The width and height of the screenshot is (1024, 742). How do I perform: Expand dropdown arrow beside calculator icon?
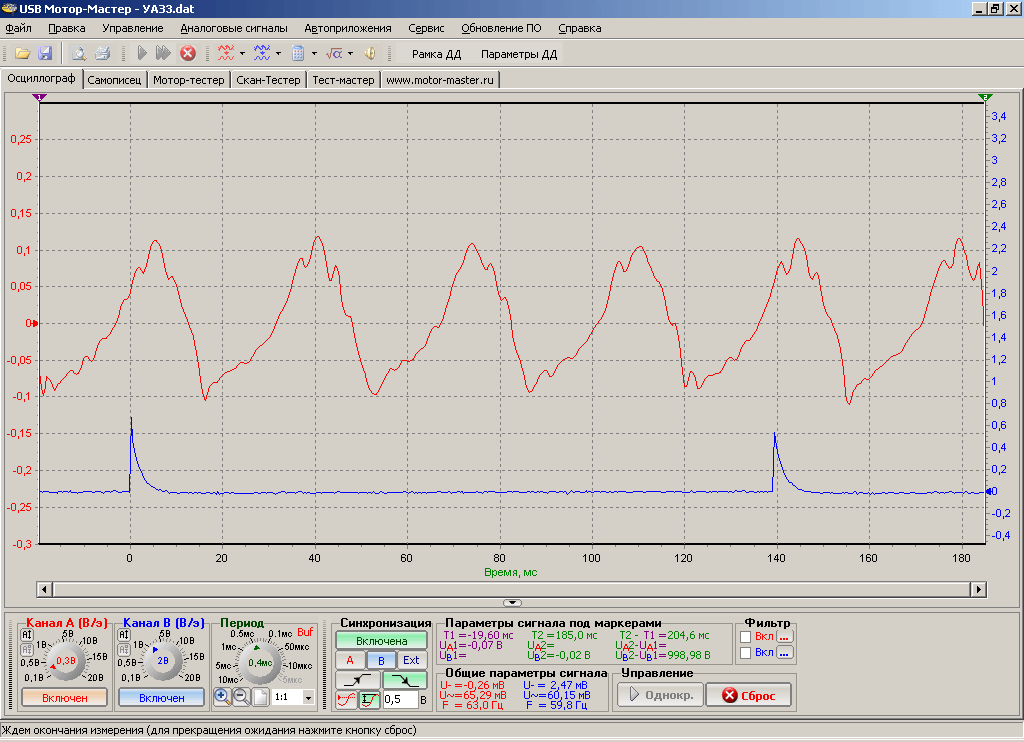pyautogui.click(x=314, y=54)
